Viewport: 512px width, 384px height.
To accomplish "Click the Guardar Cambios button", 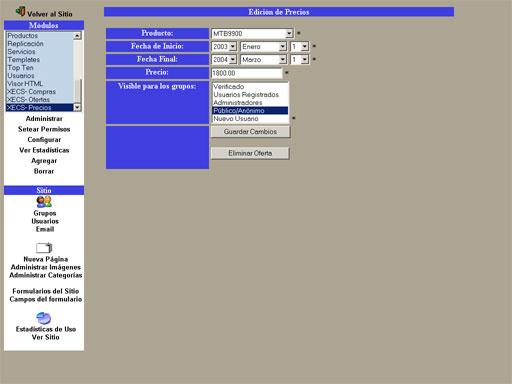I will pyautogui.click(x=250, y=132).
